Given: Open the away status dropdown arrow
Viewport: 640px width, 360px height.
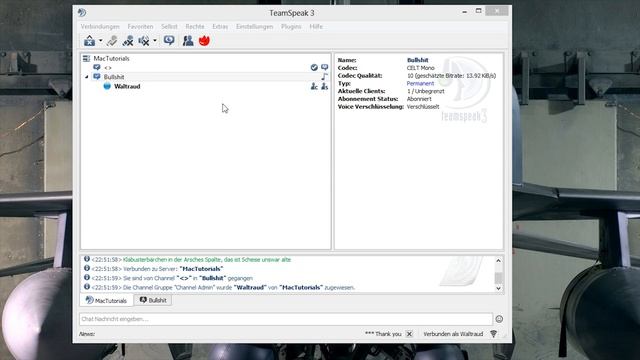Looking at the screenshot, I should 100,41.
